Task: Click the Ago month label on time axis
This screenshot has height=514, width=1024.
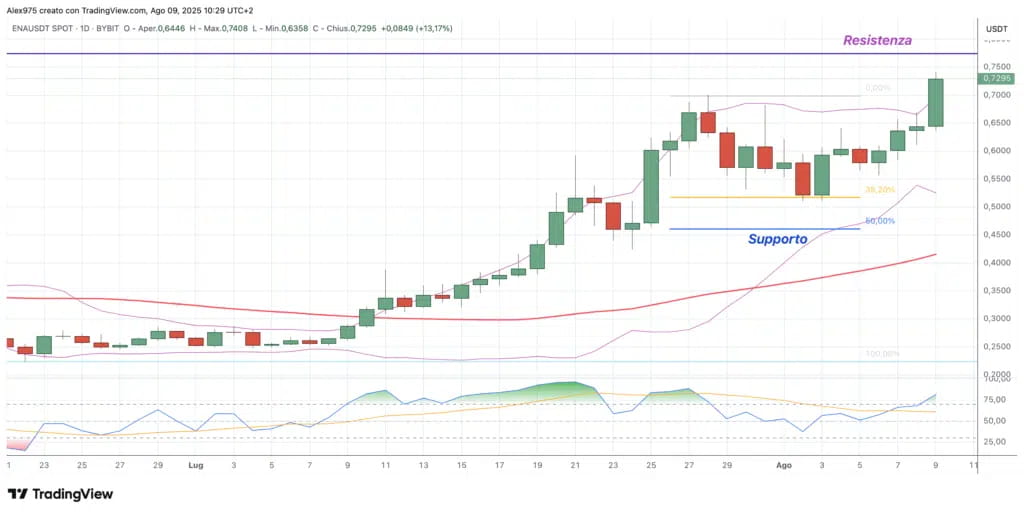Action: 783,466
